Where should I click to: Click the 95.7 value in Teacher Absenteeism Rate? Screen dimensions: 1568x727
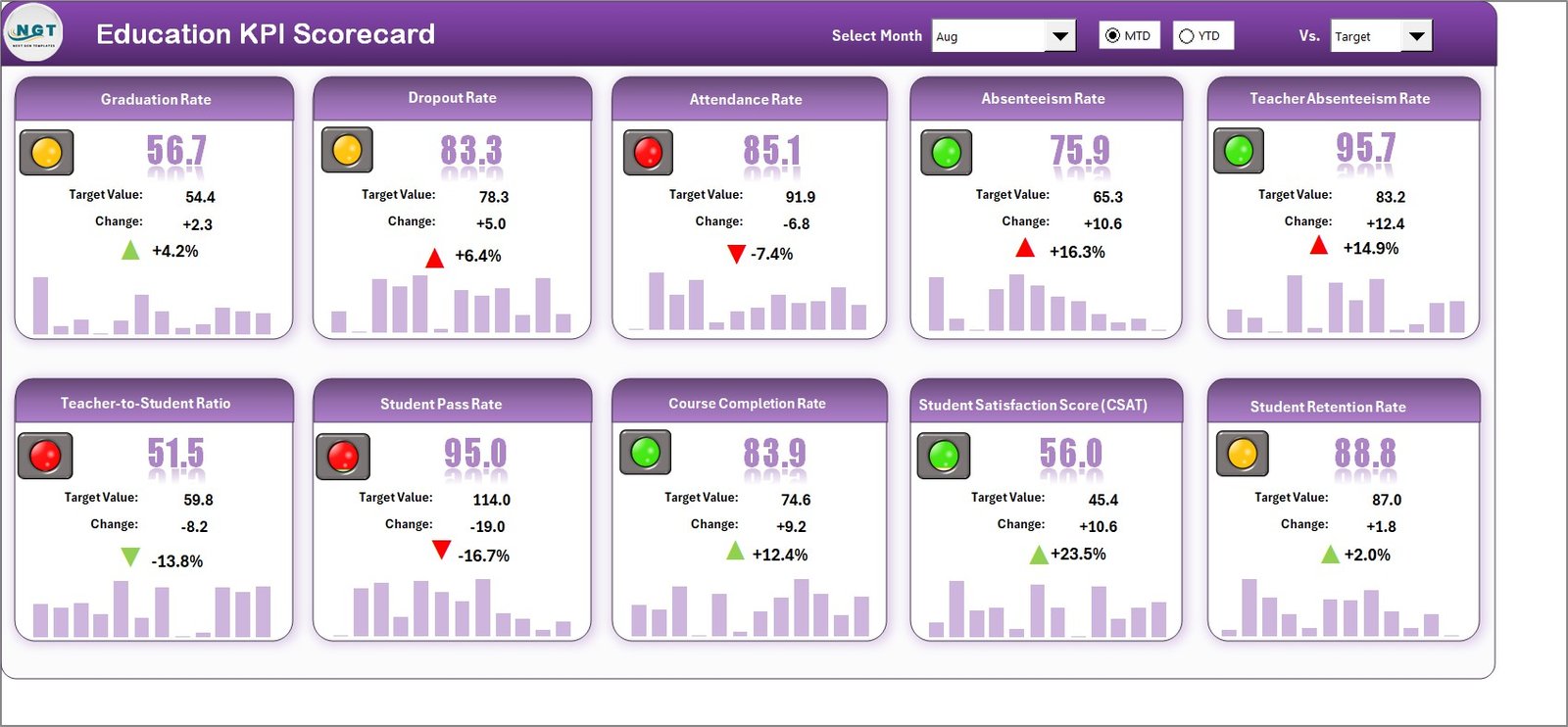pos(1365,149)
